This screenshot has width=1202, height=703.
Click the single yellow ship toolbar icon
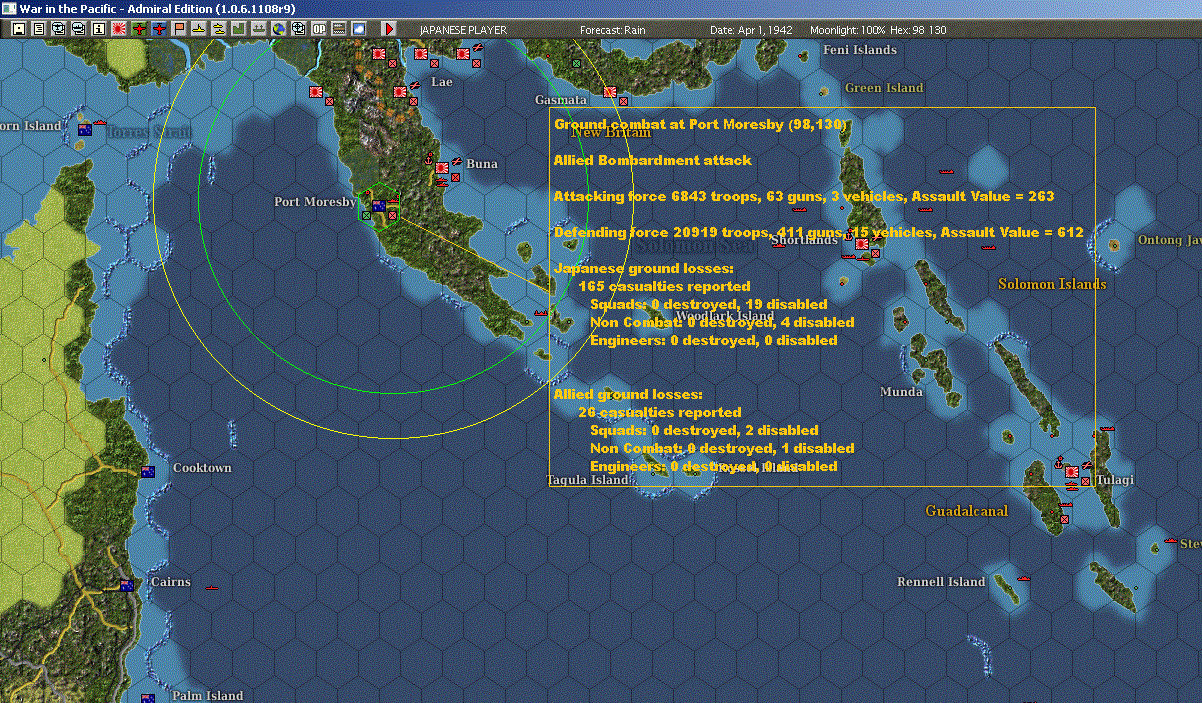point(200,29)
